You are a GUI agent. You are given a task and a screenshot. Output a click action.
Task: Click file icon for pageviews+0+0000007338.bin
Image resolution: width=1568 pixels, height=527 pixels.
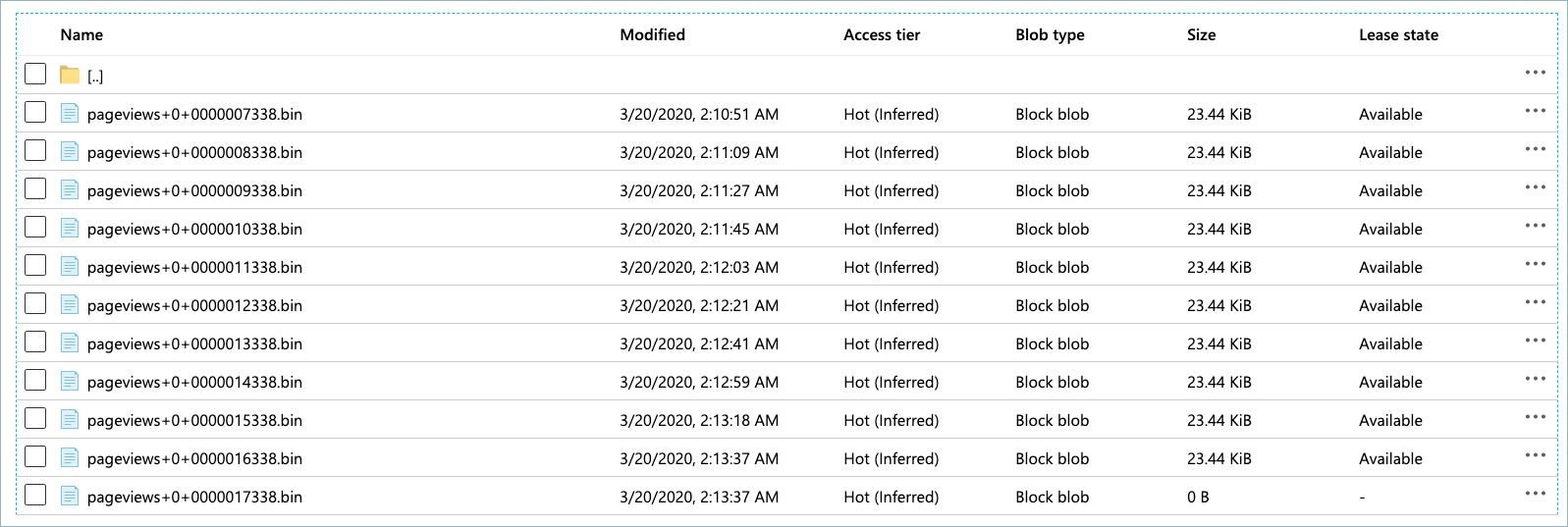pos(70,113)
